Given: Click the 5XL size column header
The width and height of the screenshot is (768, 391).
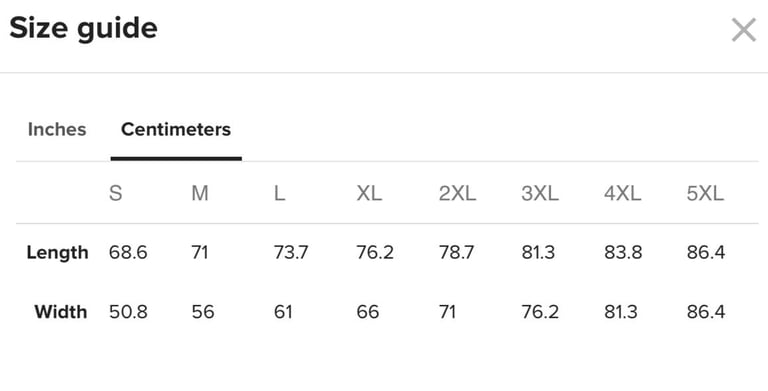Looking at the screenshot, I should [705, 194].
